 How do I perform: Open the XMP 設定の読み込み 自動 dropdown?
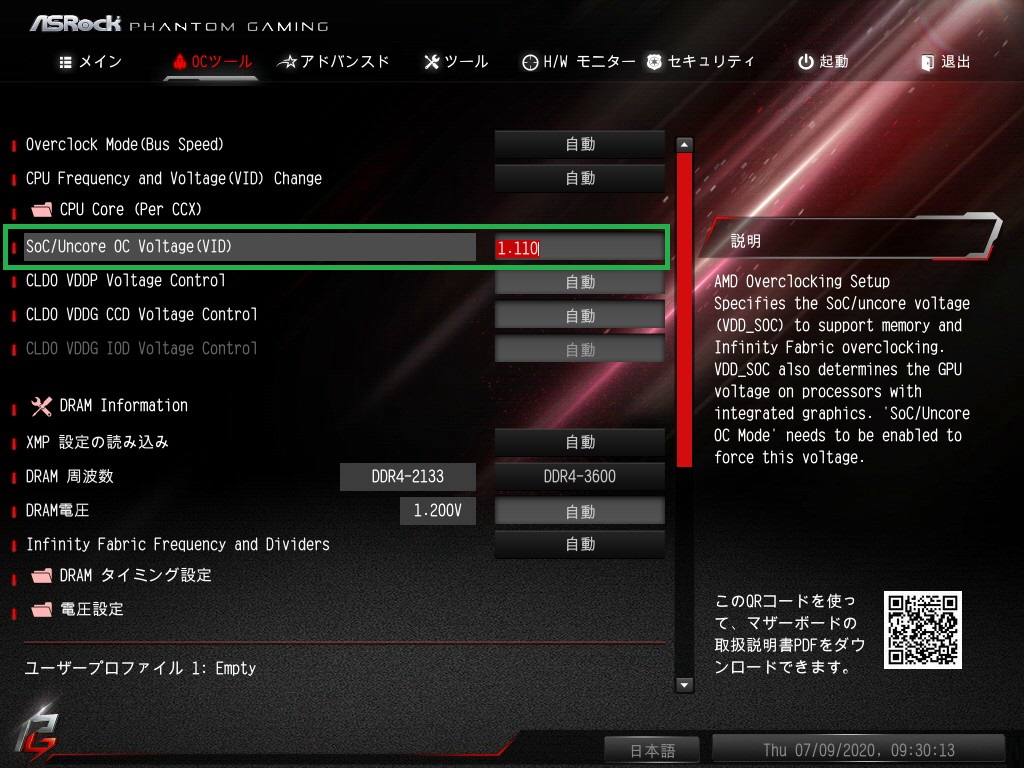[x=580, y=442]
